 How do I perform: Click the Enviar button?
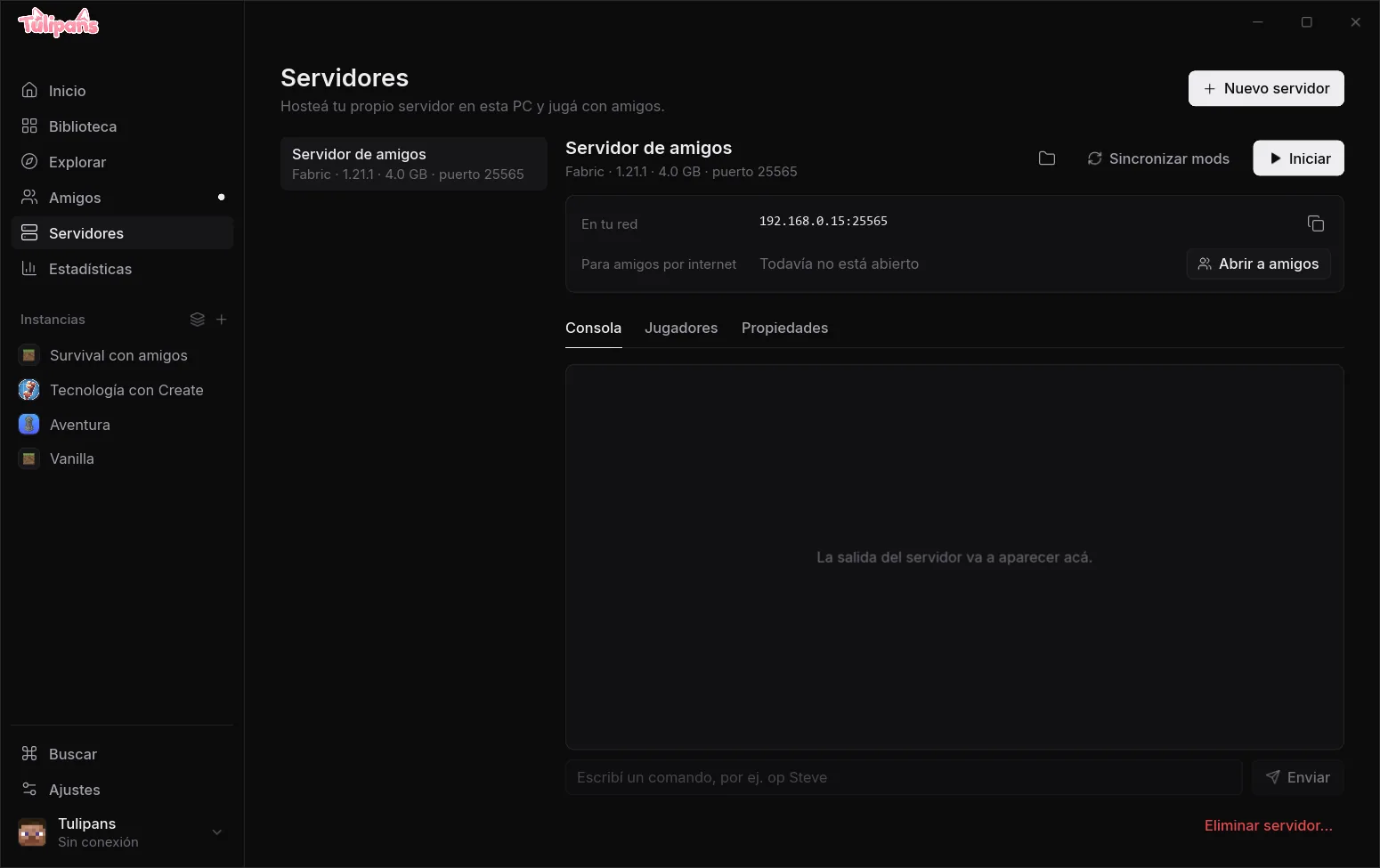[1298, 777]
